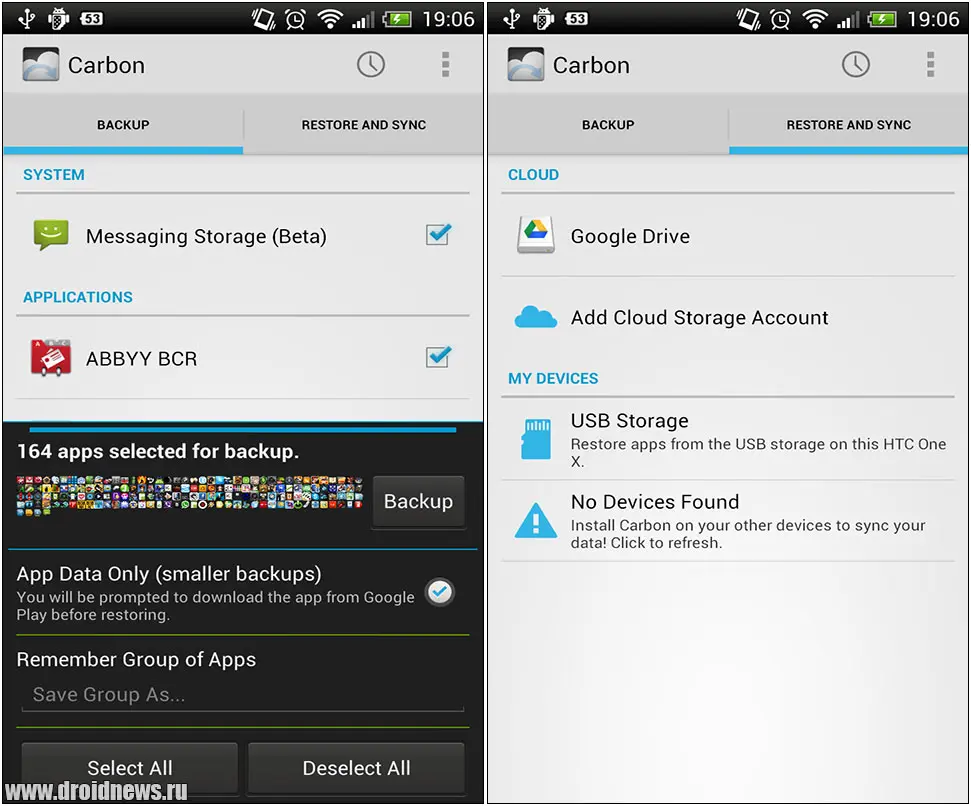971x806 pixels.
Task: Tap the ABBYY BCR label
Action: coord(141,358)
